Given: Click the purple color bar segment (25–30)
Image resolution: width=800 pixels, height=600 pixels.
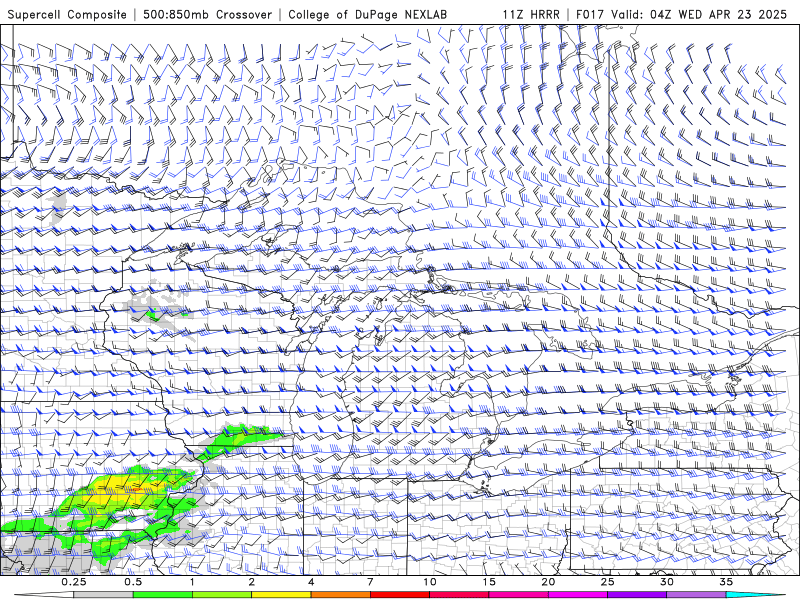Looking at the screenshot, I should pyautogui.click(x=637, y=595).
